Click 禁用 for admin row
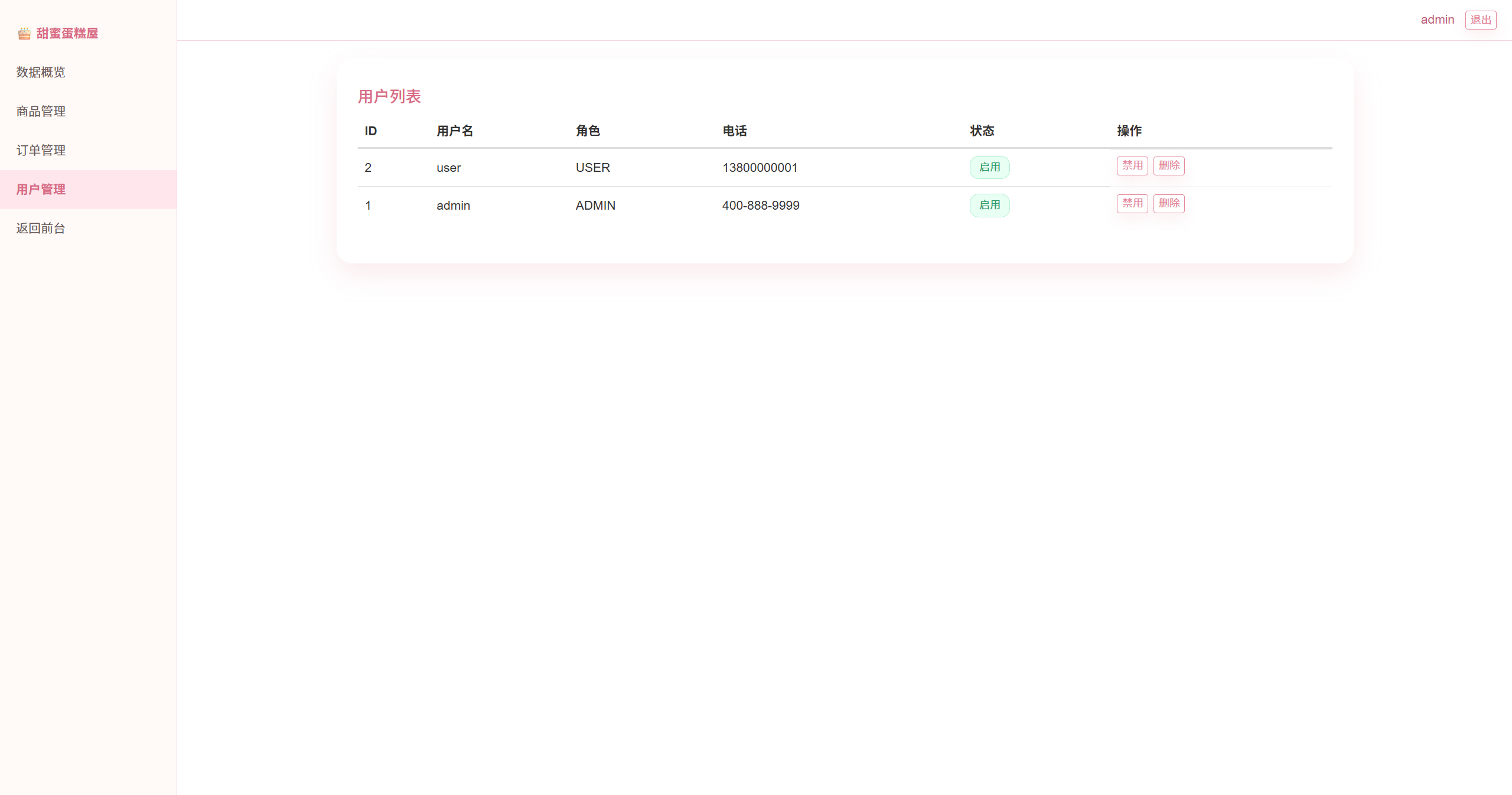 tap(1132, 203)
